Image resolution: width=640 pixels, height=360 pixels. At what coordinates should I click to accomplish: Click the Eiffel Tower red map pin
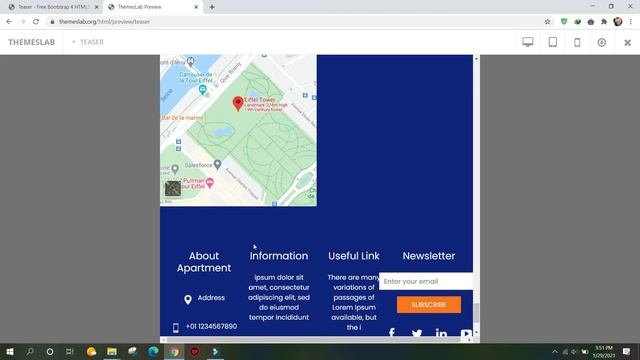[x=238, y=104]
